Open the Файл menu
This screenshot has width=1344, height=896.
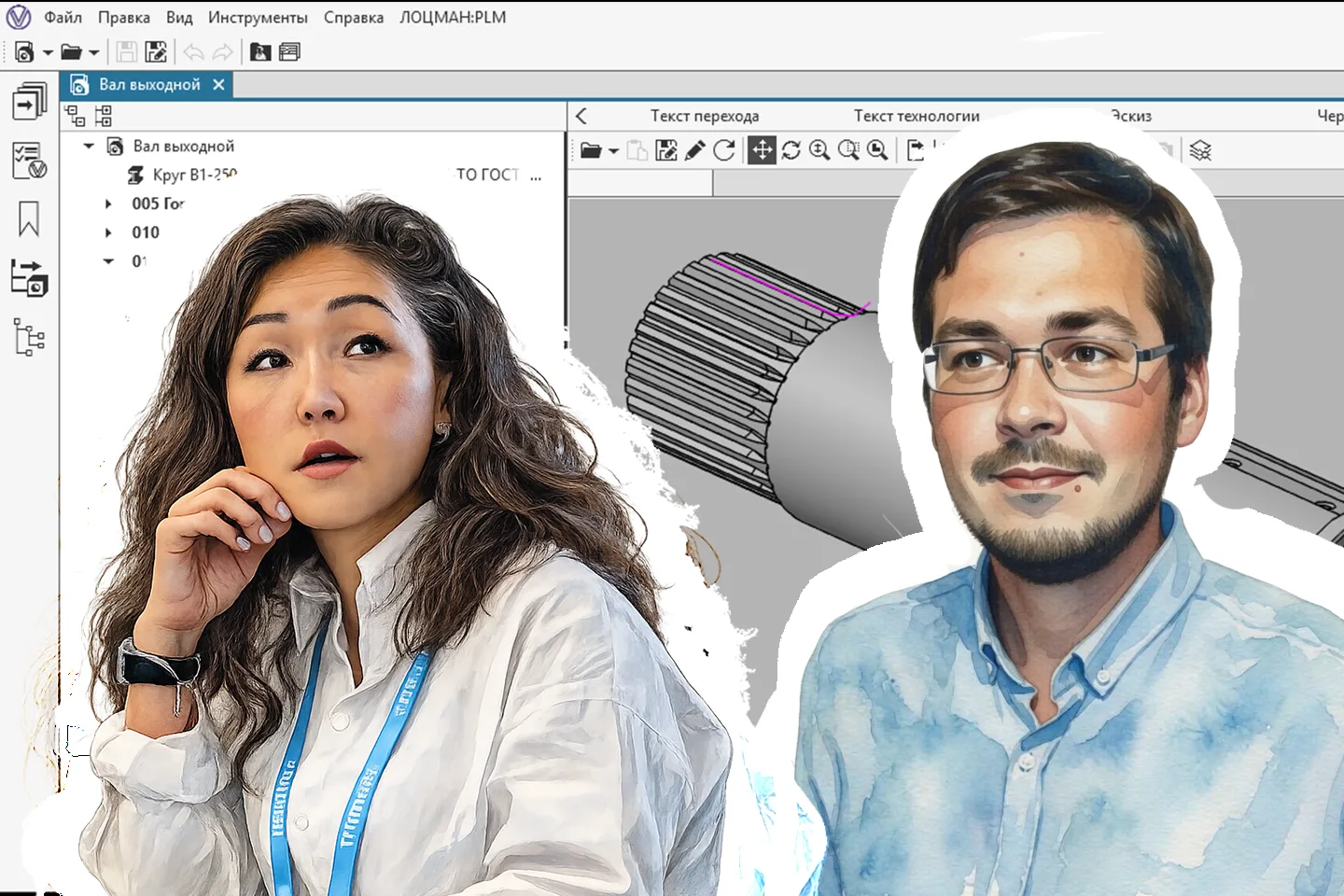click(63, 18)
